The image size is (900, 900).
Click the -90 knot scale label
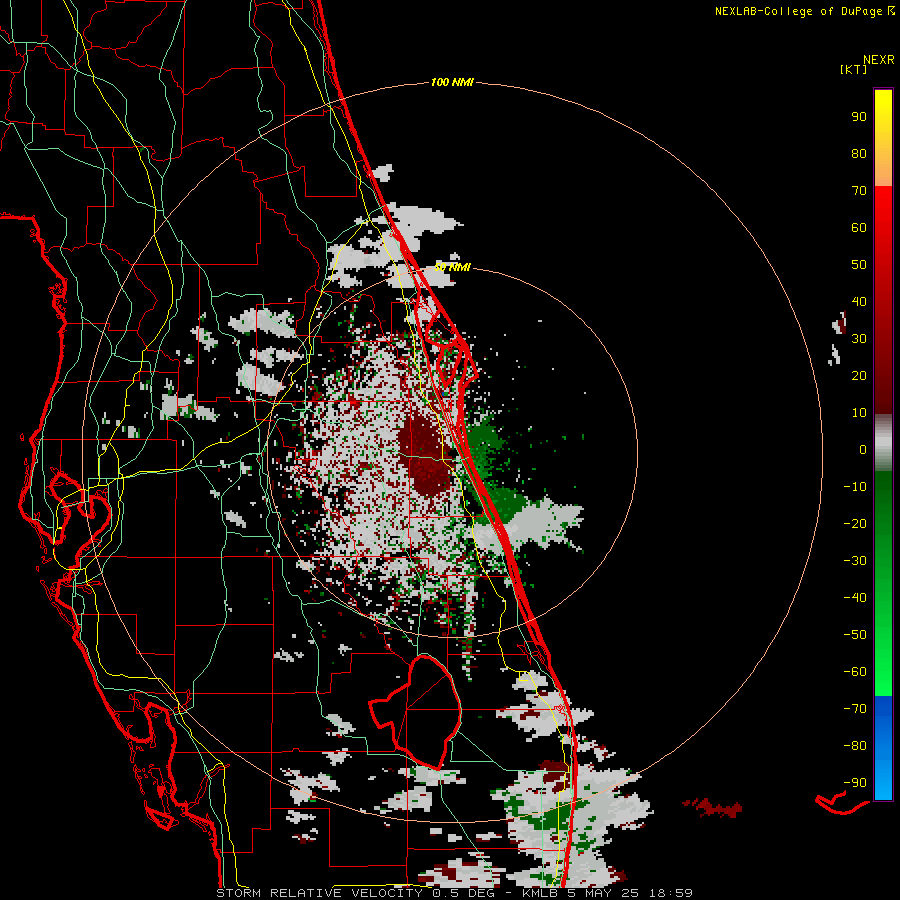(x=855, y=783)
